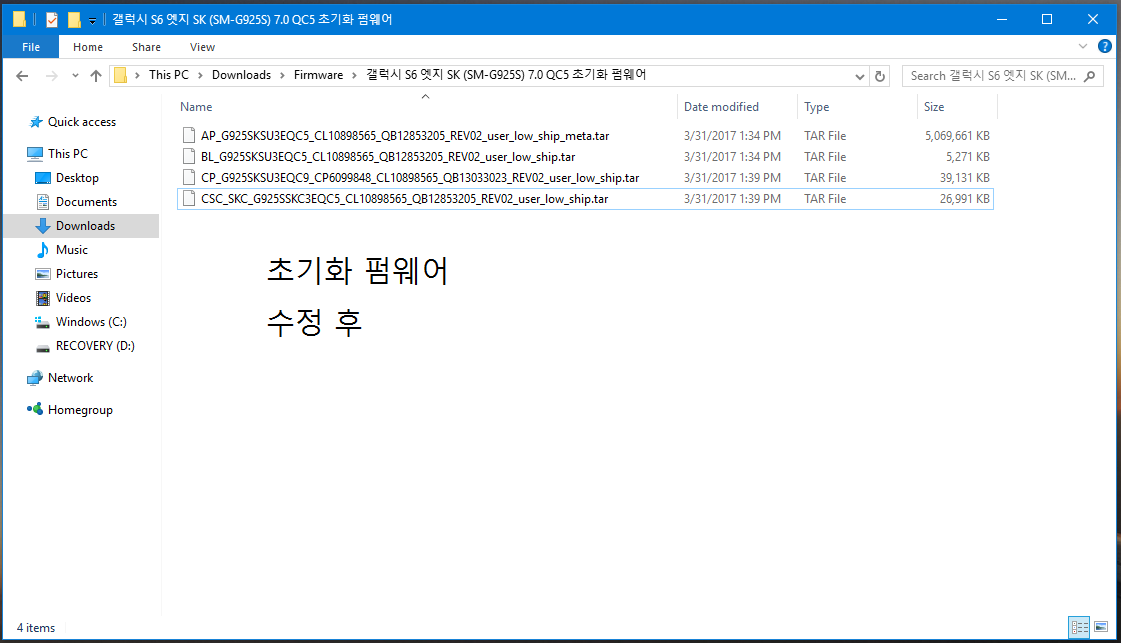Expand the address bar history dropdown
1121x643 pixels.
click(860, 76)
